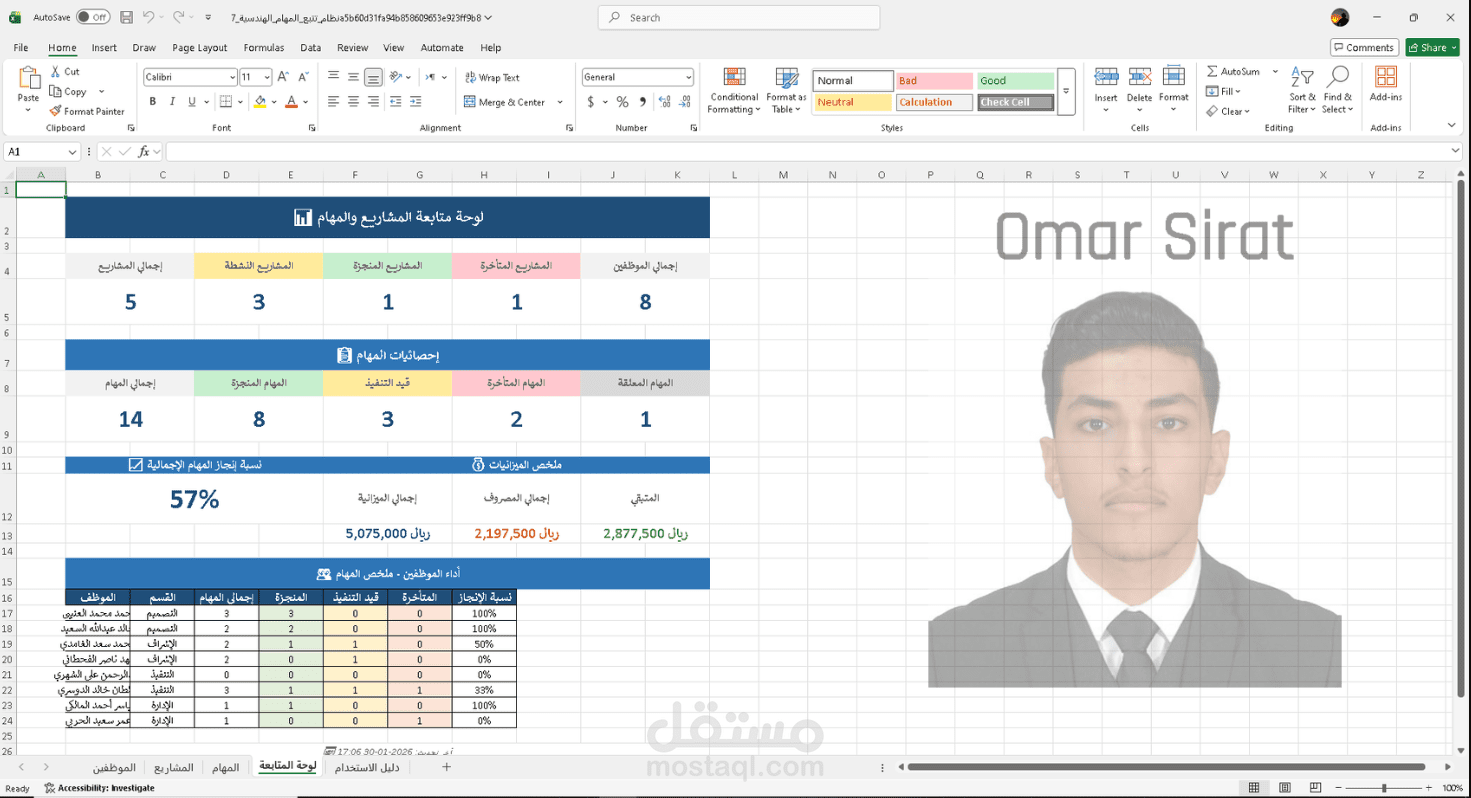Toggle the AutoSave switch
The height and width of the screenshot is (798, 1471).
(x=93, y=17)
